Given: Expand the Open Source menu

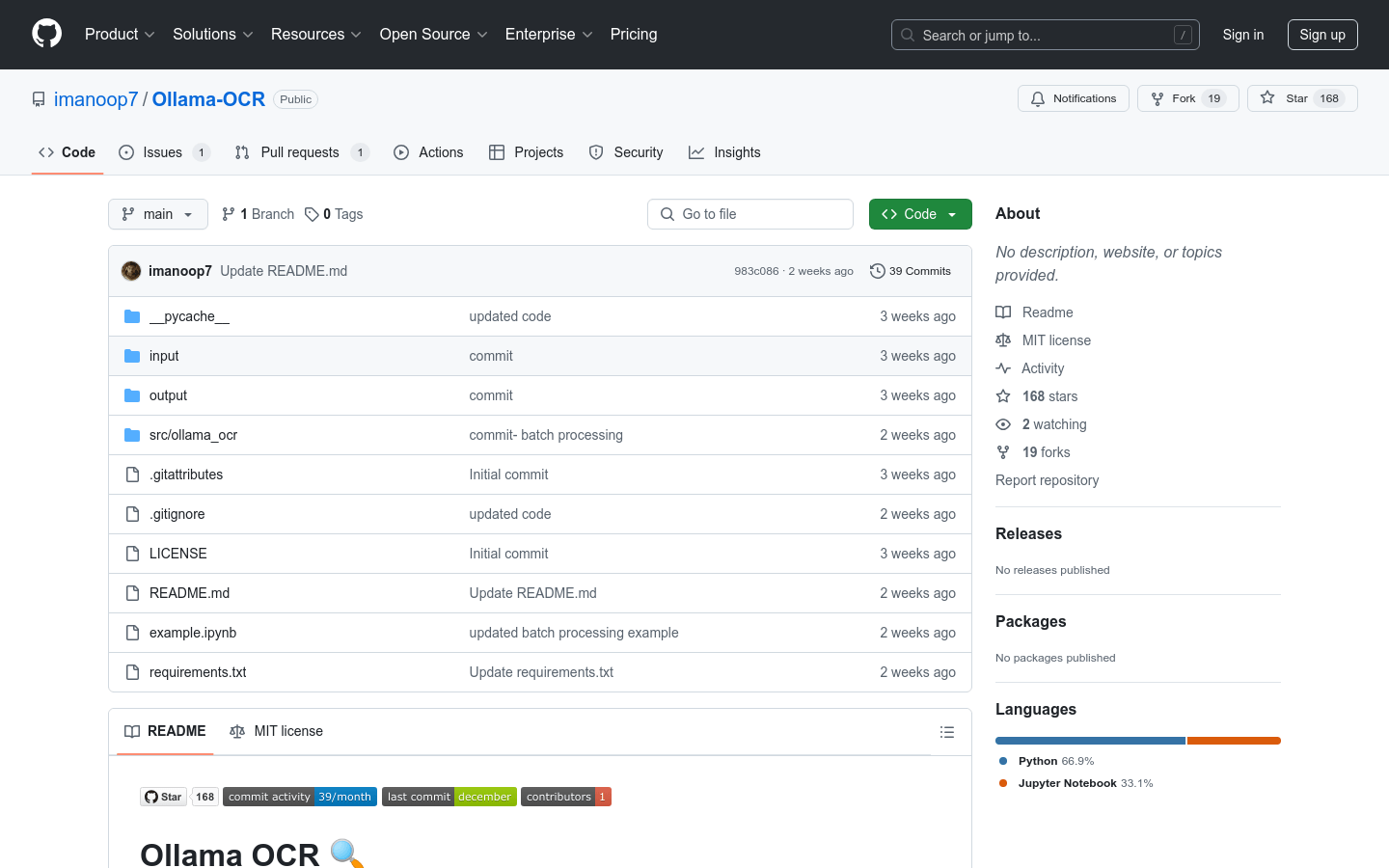Looking at the screenshot, I should (434, 35).
